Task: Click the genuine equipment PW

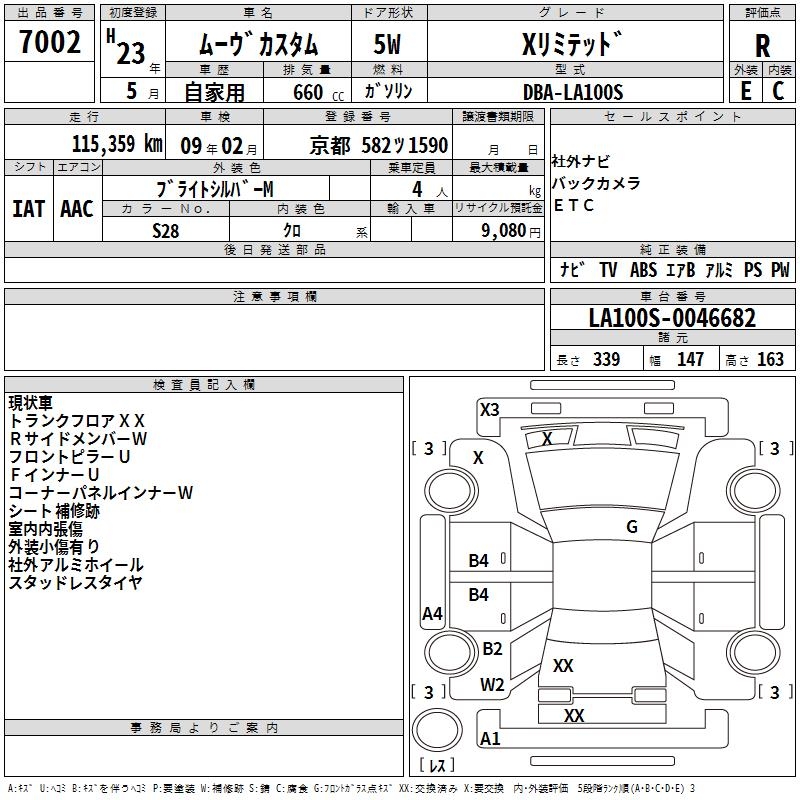Action: point(780,269)
